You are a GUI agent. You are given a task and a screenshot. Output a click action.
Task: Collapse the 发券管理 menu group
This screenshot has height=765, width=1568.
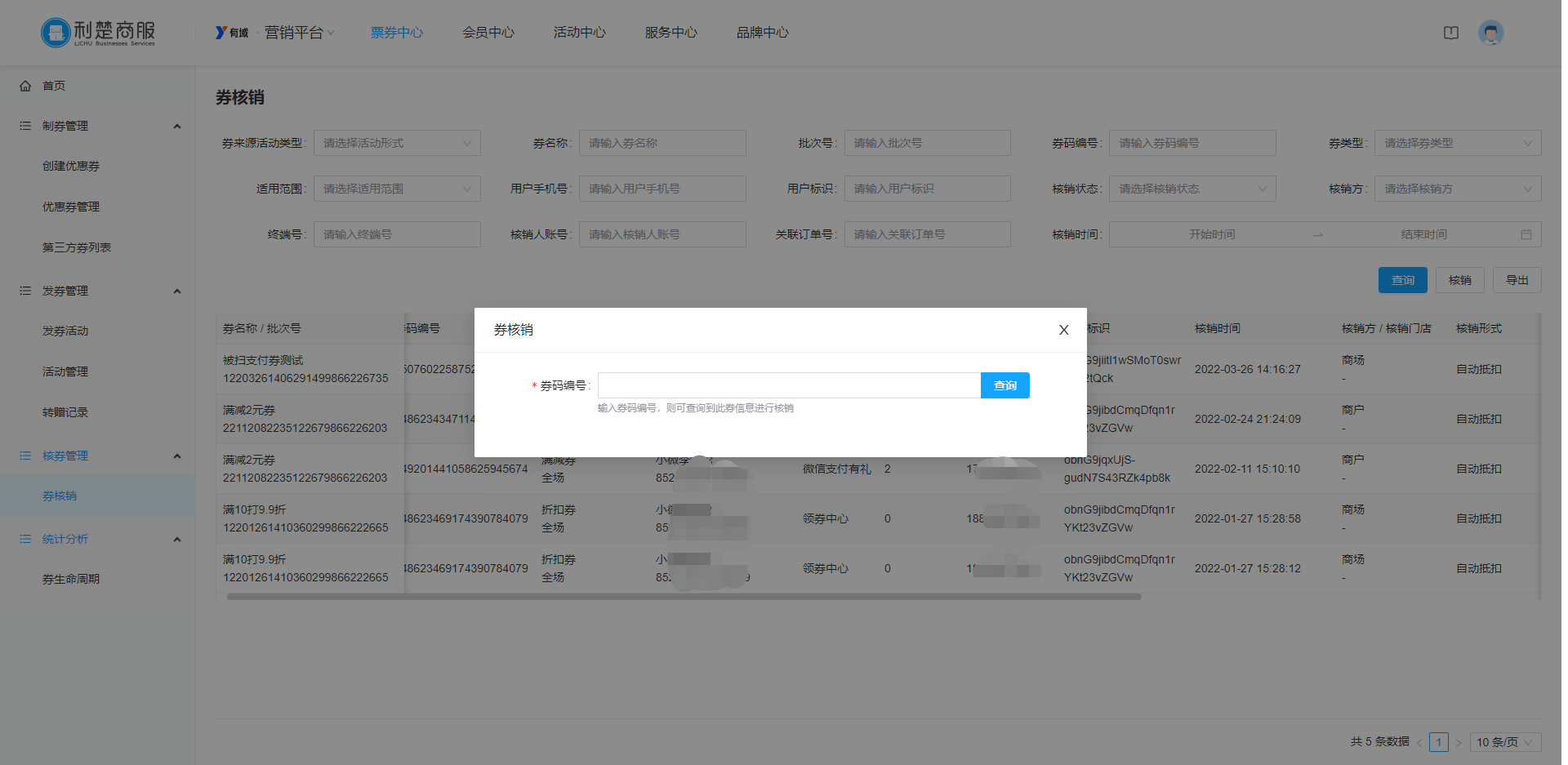(177, 291)
